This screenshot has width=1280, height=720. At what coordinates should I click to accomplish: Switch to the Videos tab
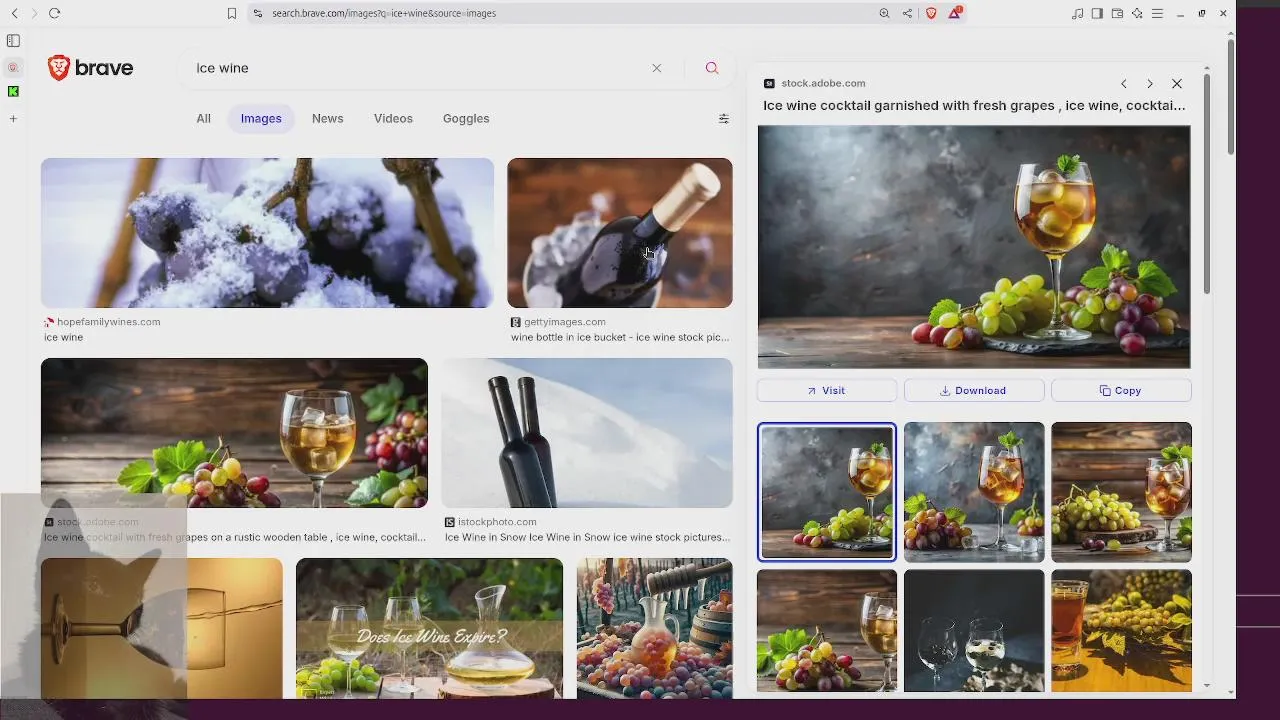point(393,118)
